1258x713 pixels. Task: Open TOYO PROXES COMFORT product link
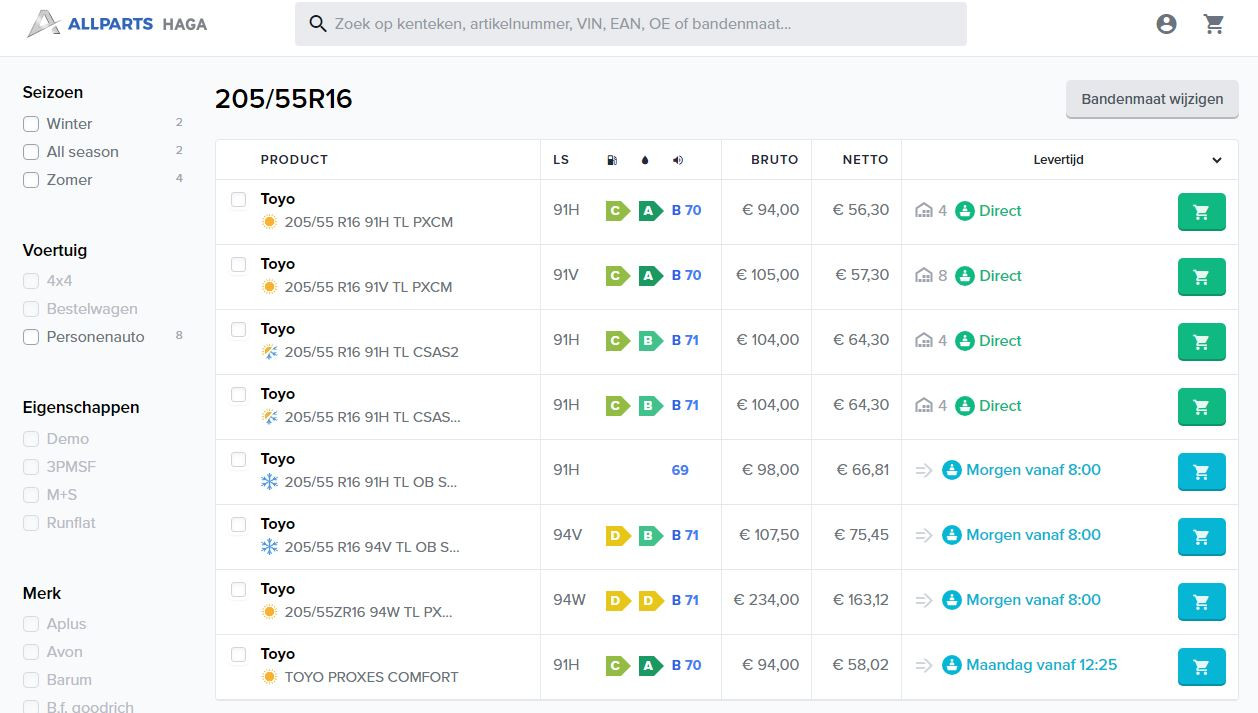click(x=372, y=677)
